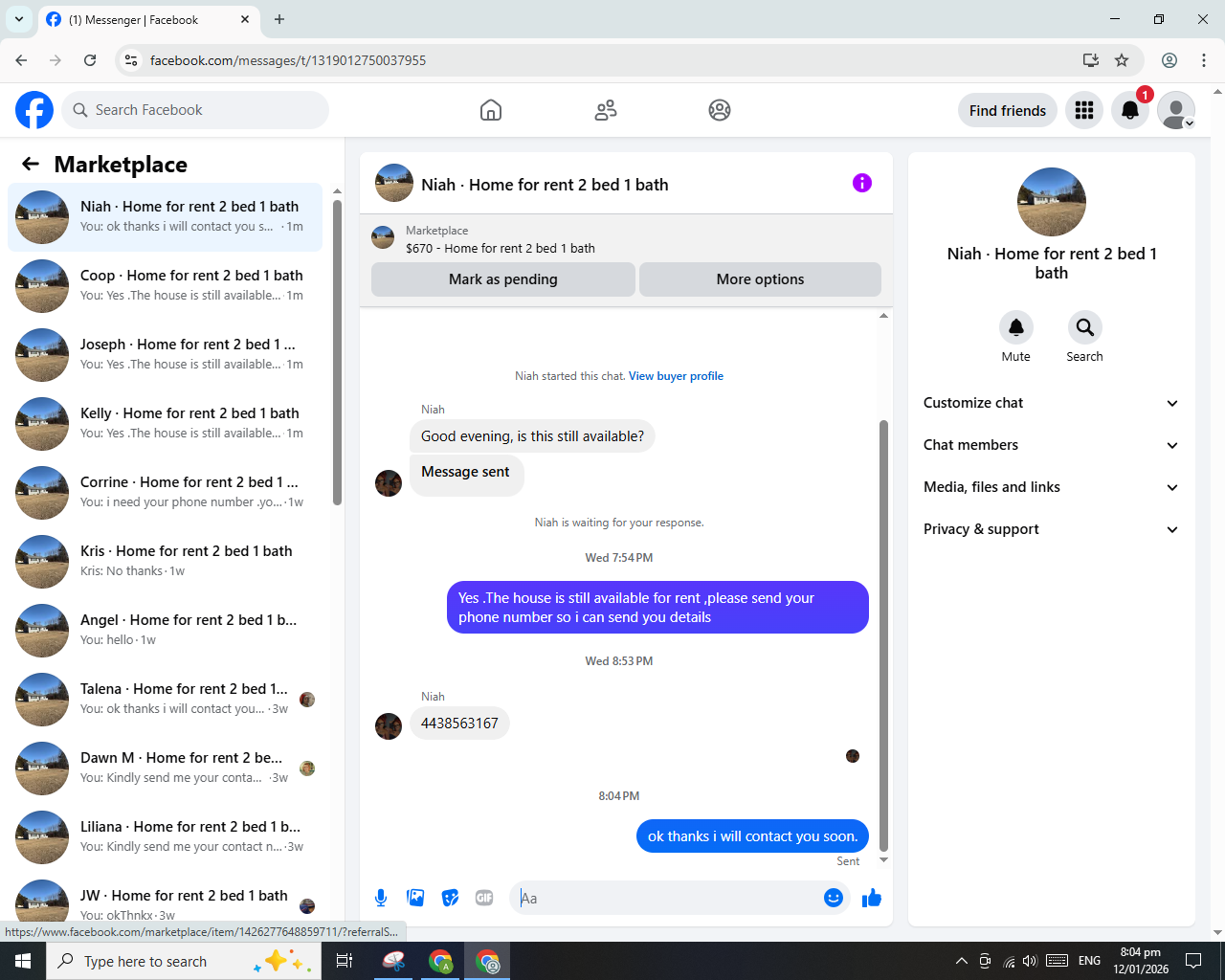Open the $670 Home for rent listing
The image size is (1225, 980).
pyautogui.click(x=626, y=238)
